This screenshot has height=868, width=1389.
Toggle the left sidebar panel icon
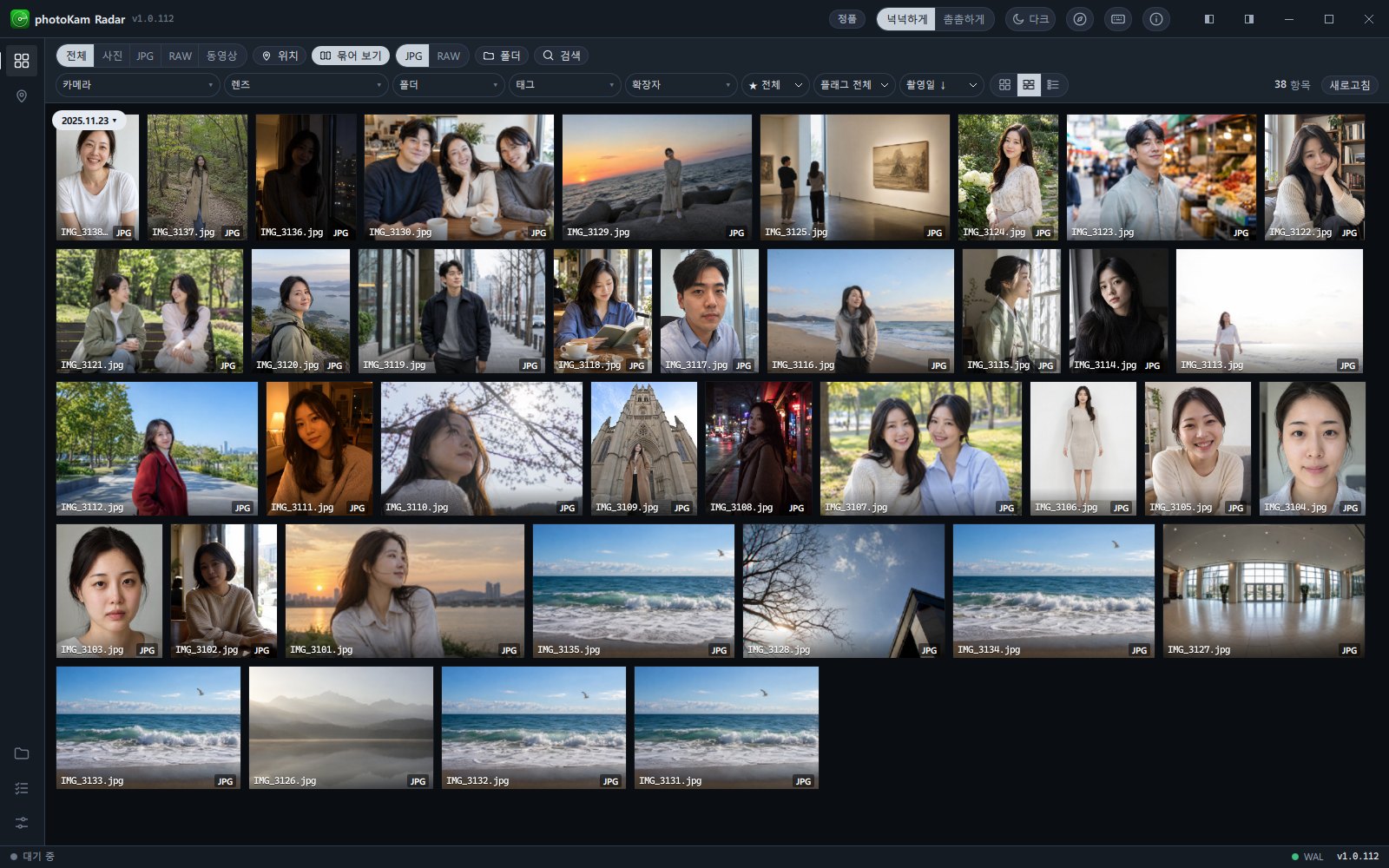point(1208,19)
